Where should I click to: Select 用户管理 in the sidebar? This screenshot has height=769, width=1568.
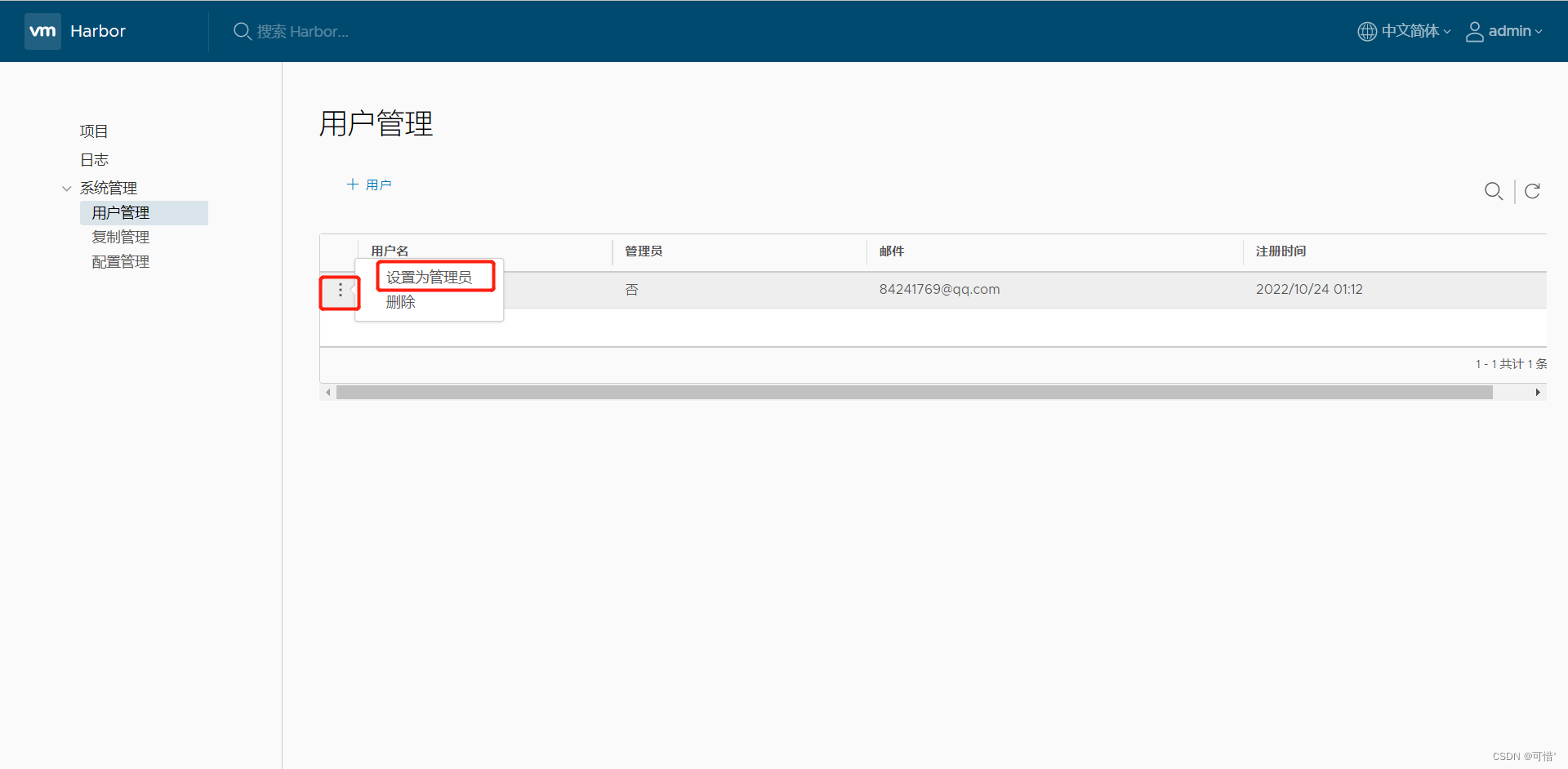coord(144,213)
